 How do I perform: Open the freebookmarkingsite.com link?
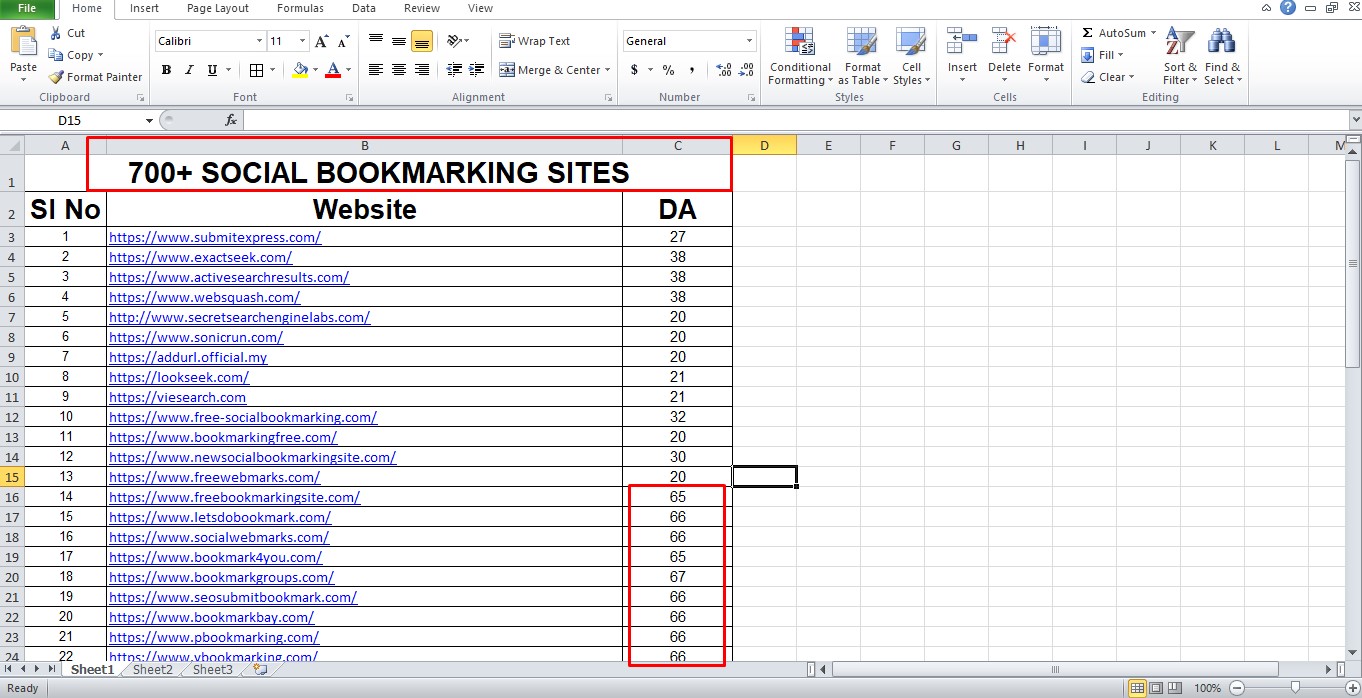pos(234,497)
